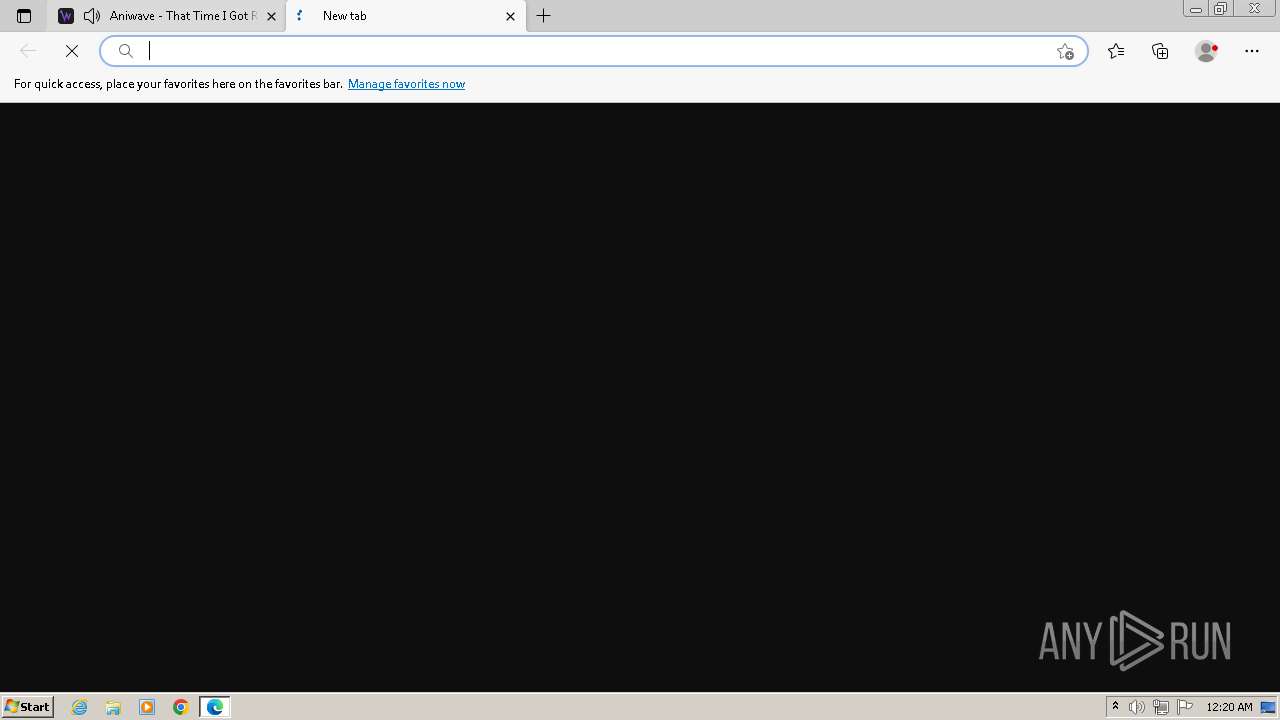Open the profile avatar menu
The height and width of the screenshot is (720, 1280).
coord(1207,51)
